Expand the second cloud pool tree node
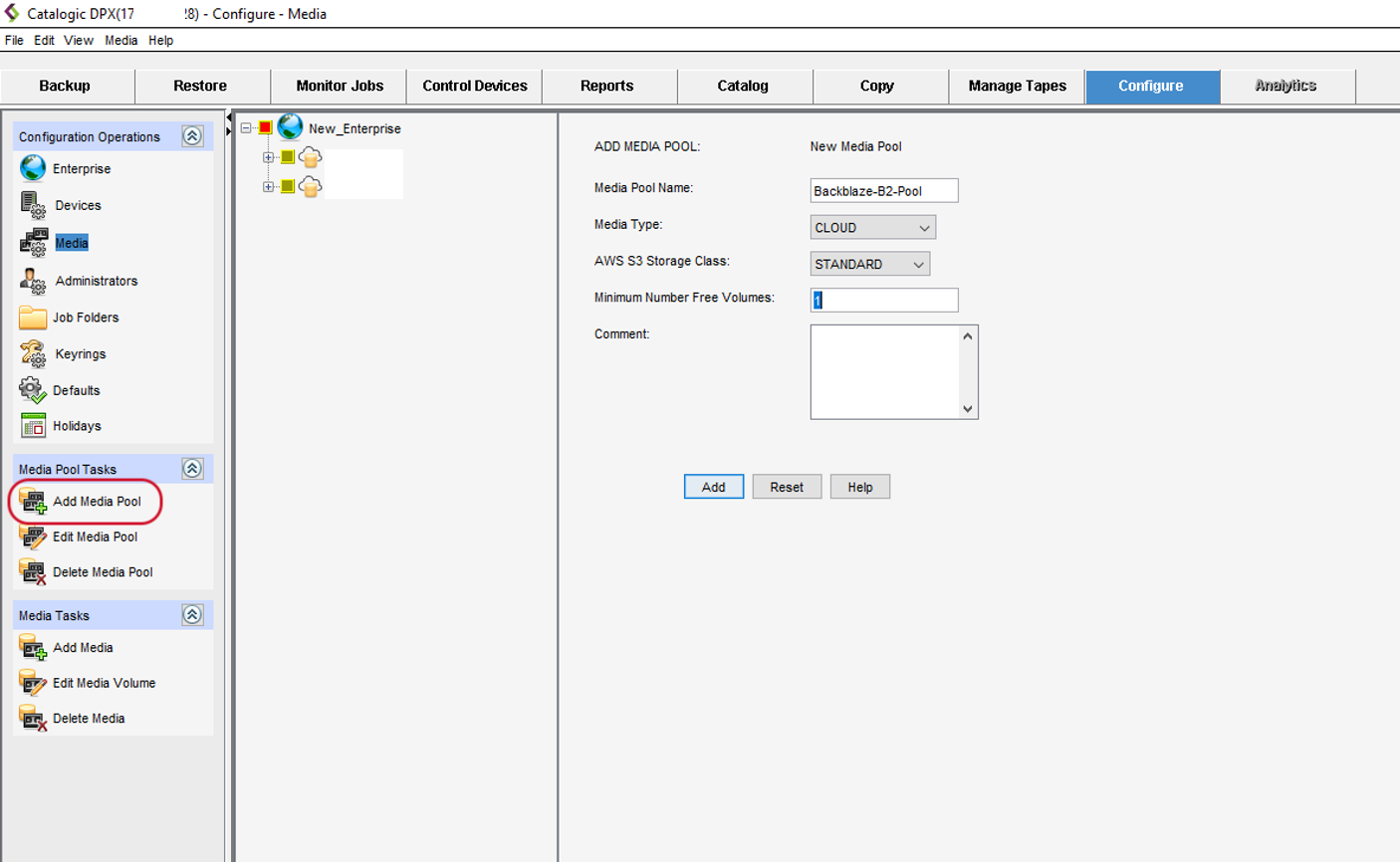This screenshot has width=1400, height=862. tap(268, 186)
